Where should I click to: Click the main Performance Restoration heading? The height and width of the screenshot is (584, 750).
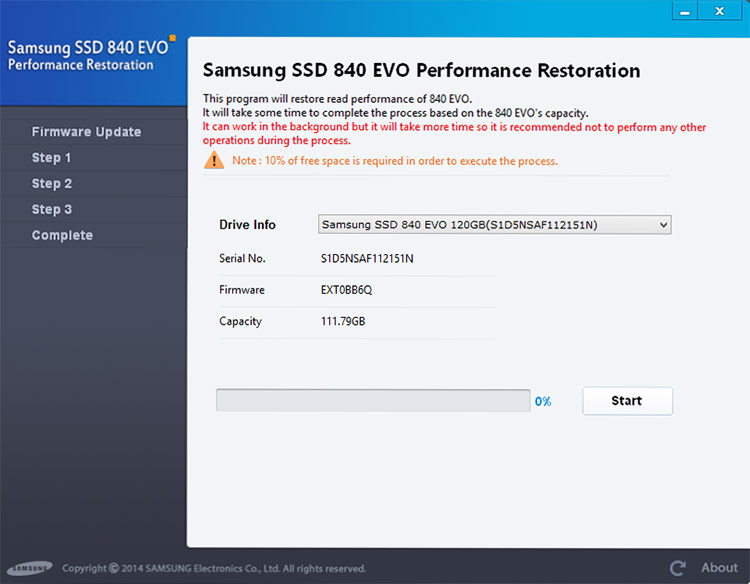click(421, 70)
